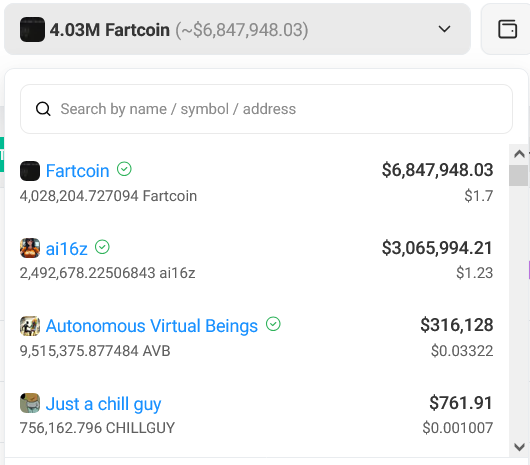The image size is (530, 465).
Task: Click the $1.23 ai16z price
Action: (475, 273)
